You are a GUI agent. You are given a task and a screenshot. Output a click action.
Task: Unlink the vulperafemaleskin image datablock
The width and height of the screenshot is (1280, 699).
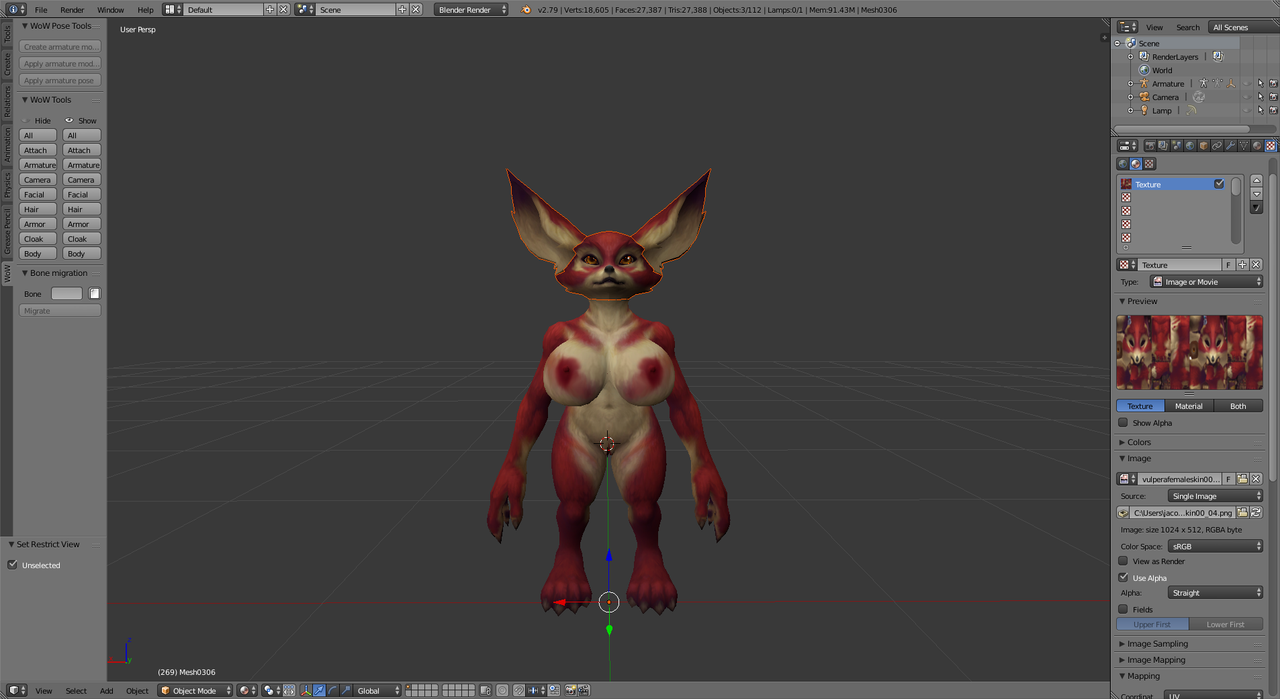click(1256, 479)
